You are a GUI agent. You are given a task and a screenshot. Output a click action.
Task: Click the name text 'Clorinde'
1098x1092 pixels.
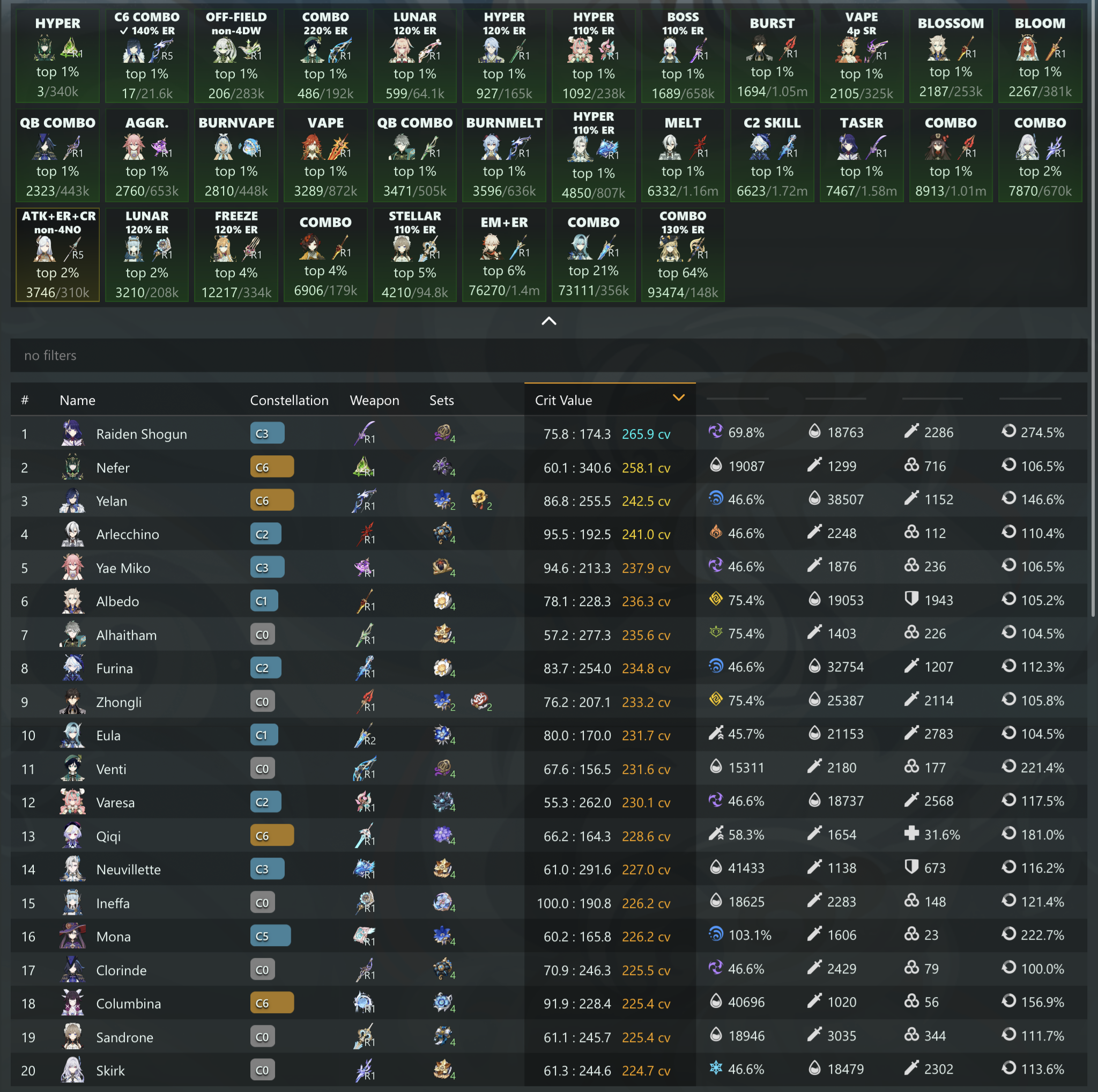(x=121, y=970)
